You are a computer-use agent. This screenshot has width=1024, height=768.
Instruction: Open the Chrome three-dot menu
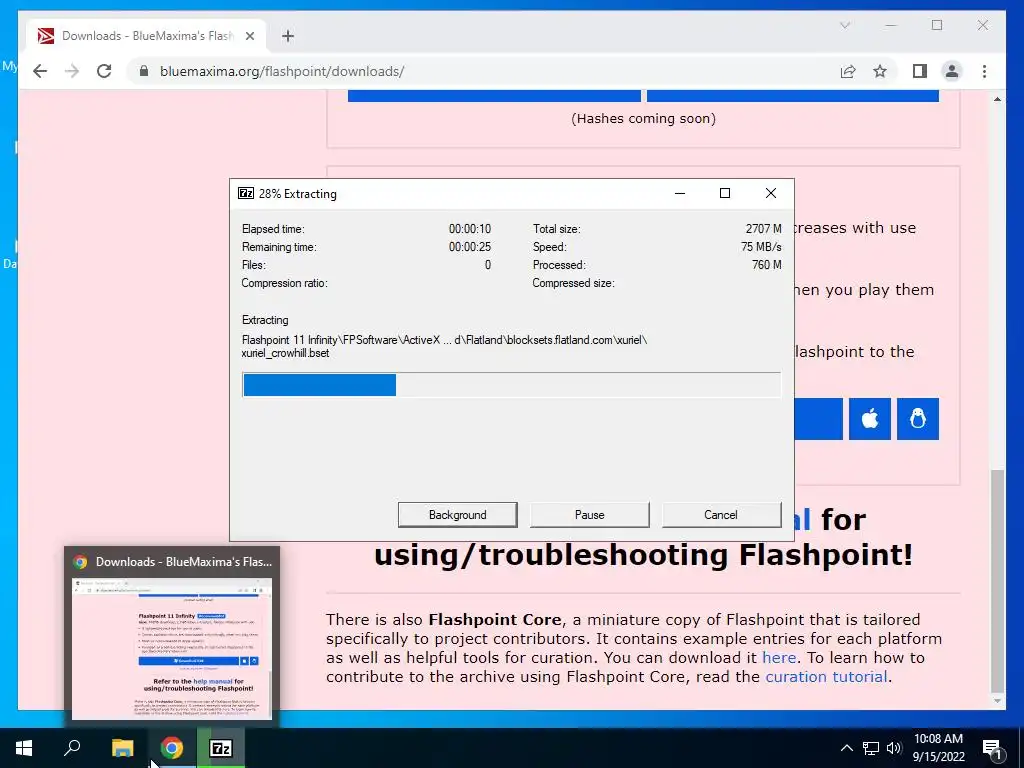point(984,71)
